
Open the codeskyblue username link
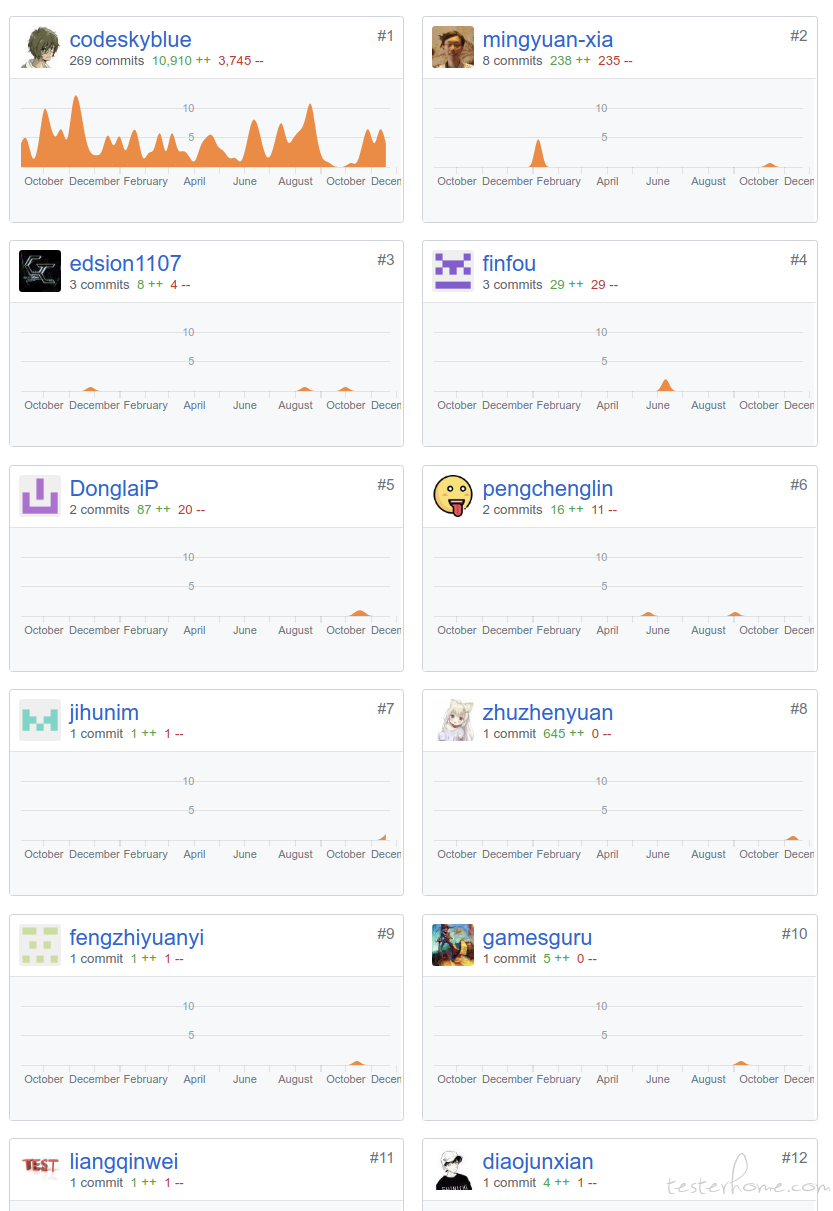[x=130, y=40]
